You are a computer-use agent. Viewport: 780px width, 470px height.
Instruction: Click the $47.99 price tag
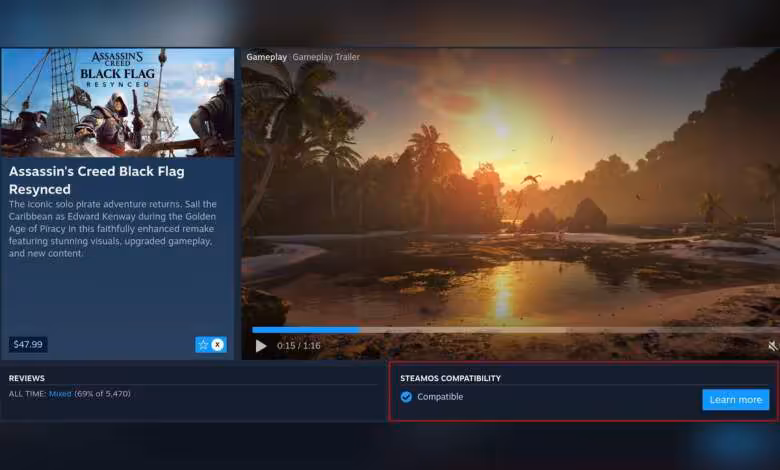pyautogui.click(x=28, y=344)
